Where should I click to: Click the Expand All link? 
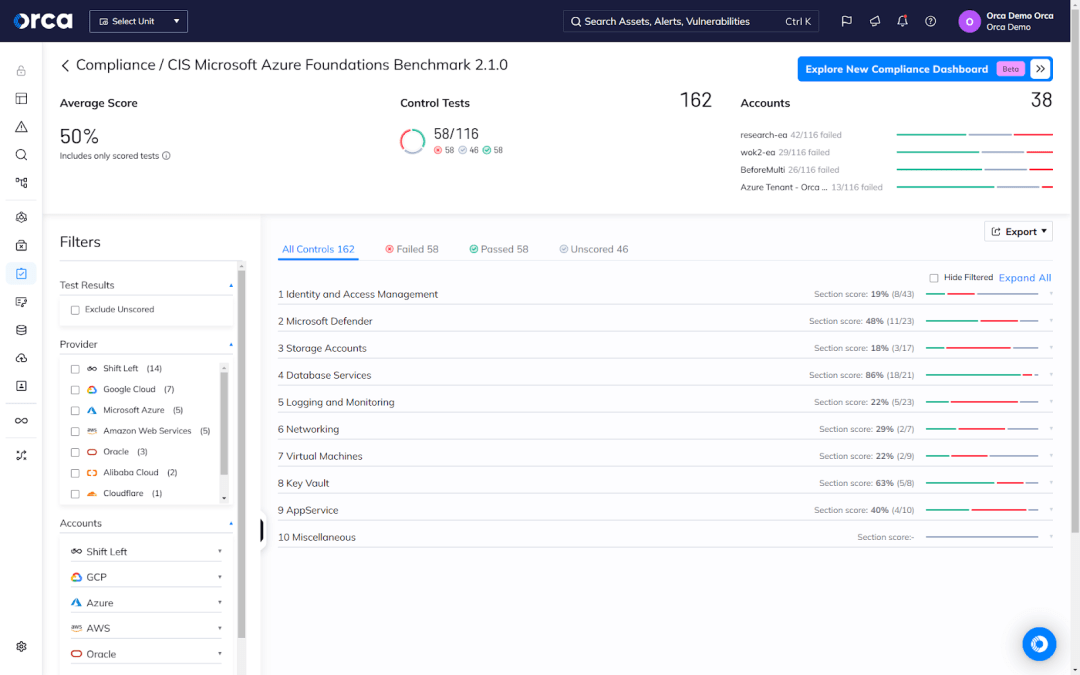click(1025, 278)
